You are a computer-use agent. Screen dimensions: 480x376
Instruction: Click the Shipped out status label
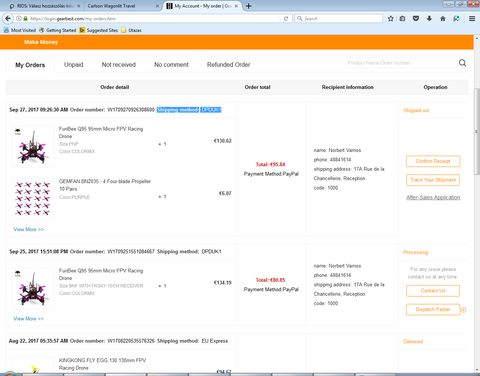416,110
